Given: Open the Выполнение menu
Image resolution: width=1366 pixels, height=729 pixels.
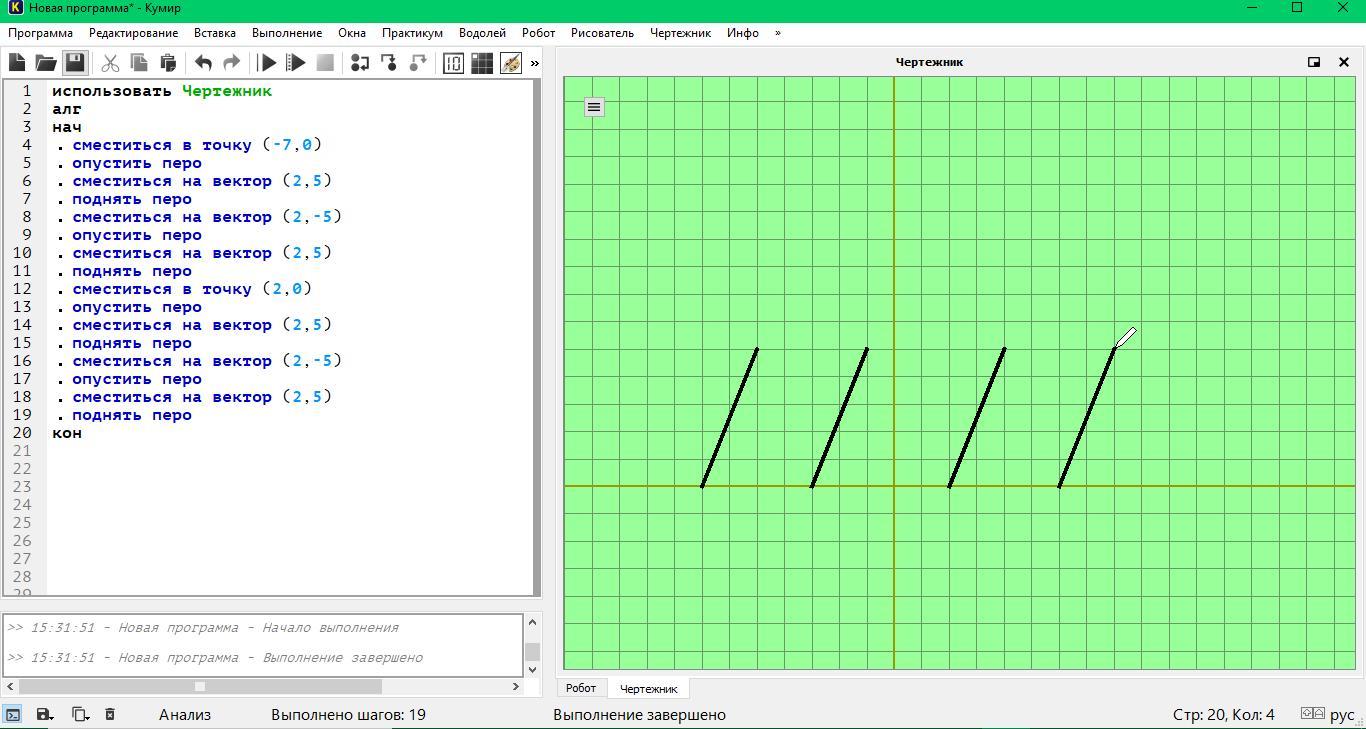Looking at the screenshot, I should pos(287,33).
